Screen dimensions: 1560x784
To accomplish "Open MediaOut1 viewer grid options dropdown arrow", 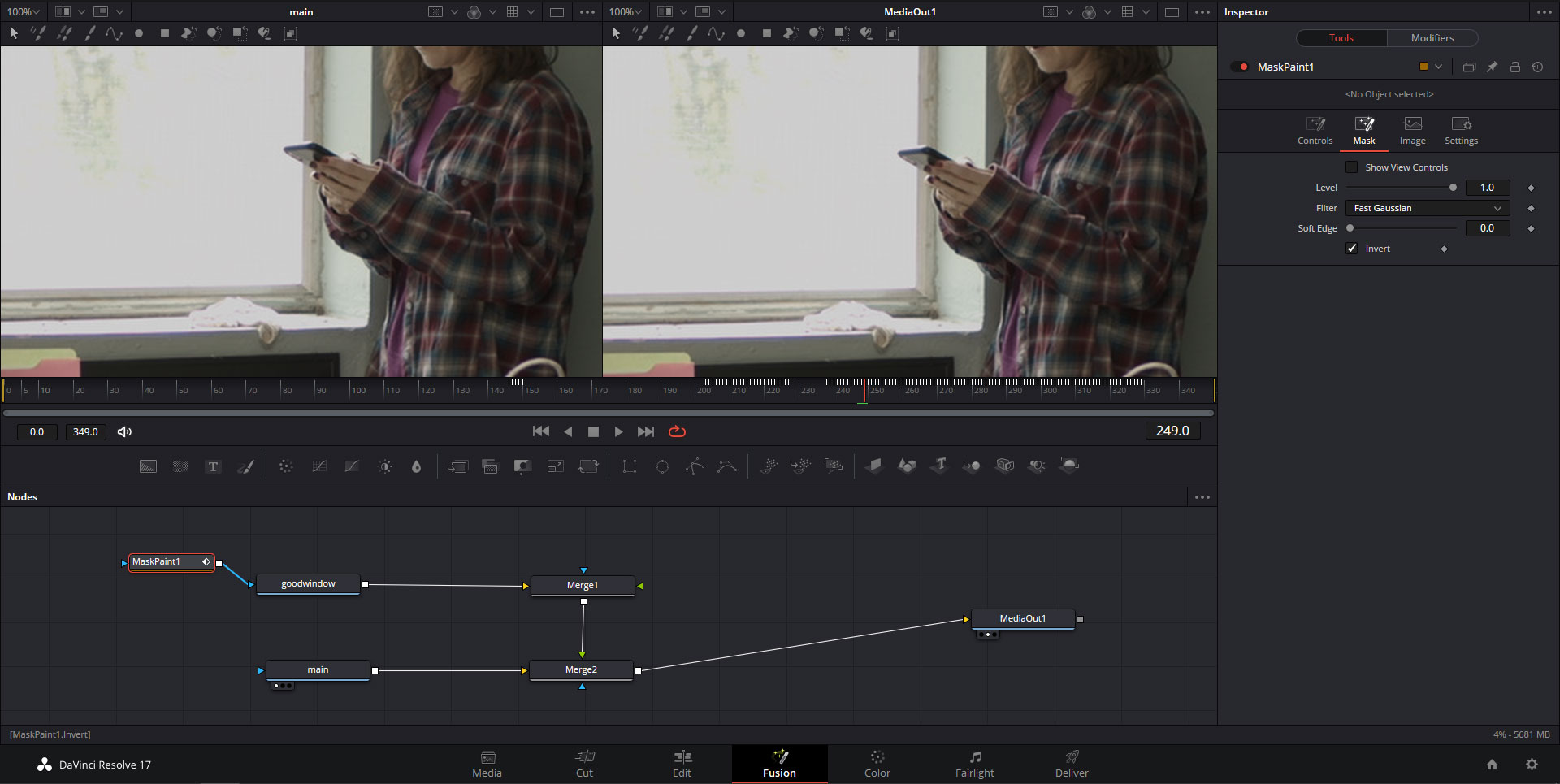I will (1146, 12).
